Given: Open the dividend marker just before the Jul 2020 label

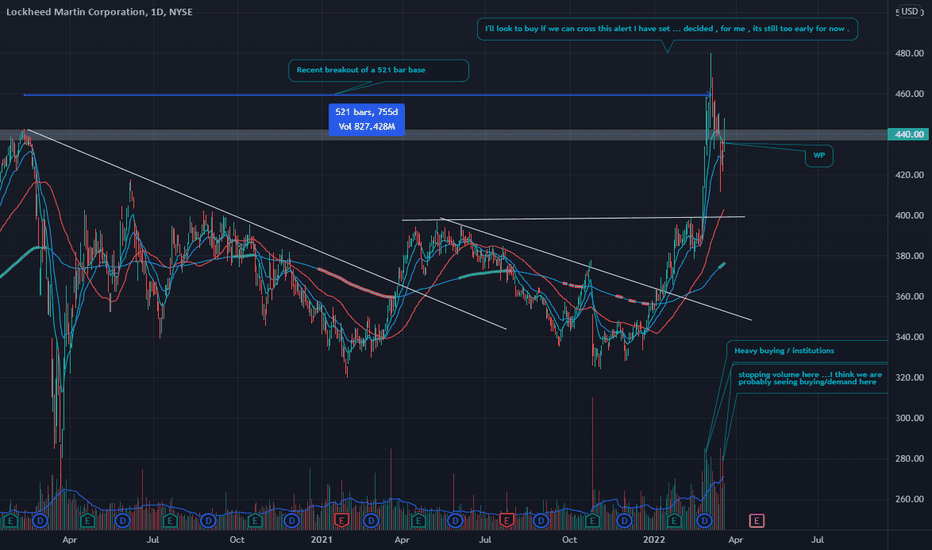Looking at the screenshot, I should (122, 521).
